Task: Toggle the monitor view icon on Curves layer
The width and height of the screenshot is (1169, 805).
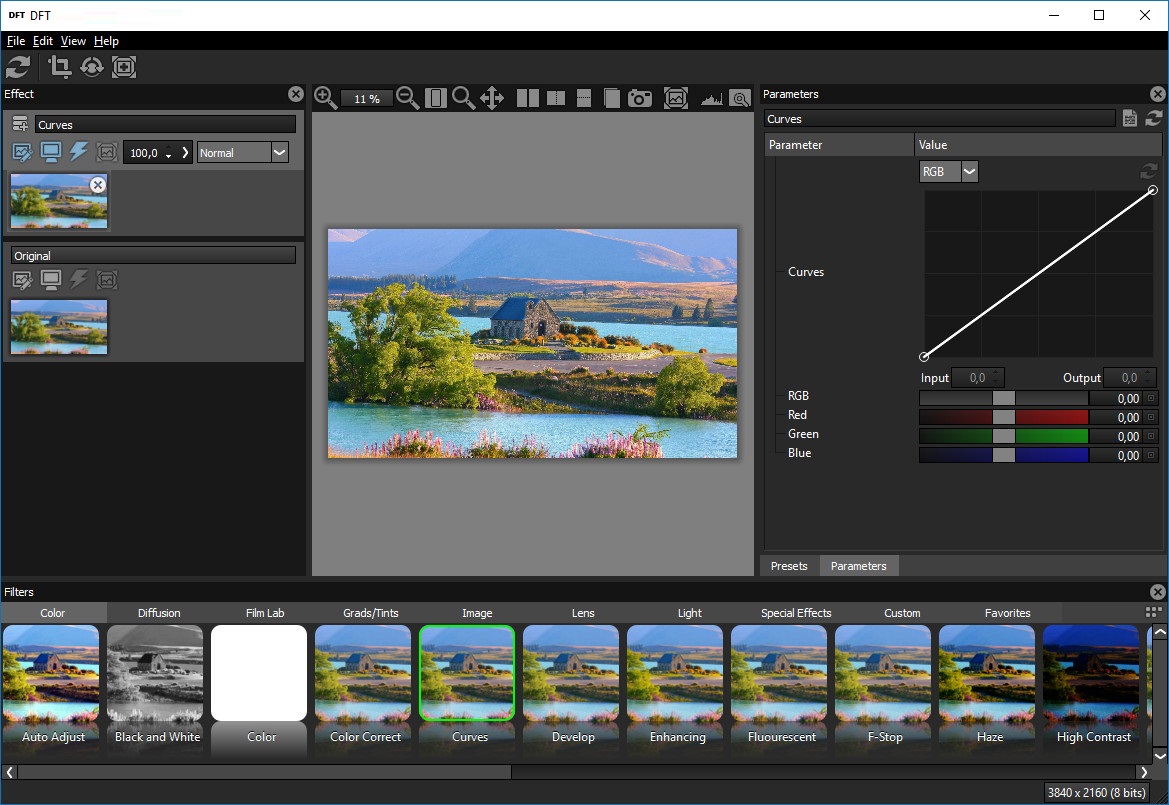Action: [x=50, y=152]
